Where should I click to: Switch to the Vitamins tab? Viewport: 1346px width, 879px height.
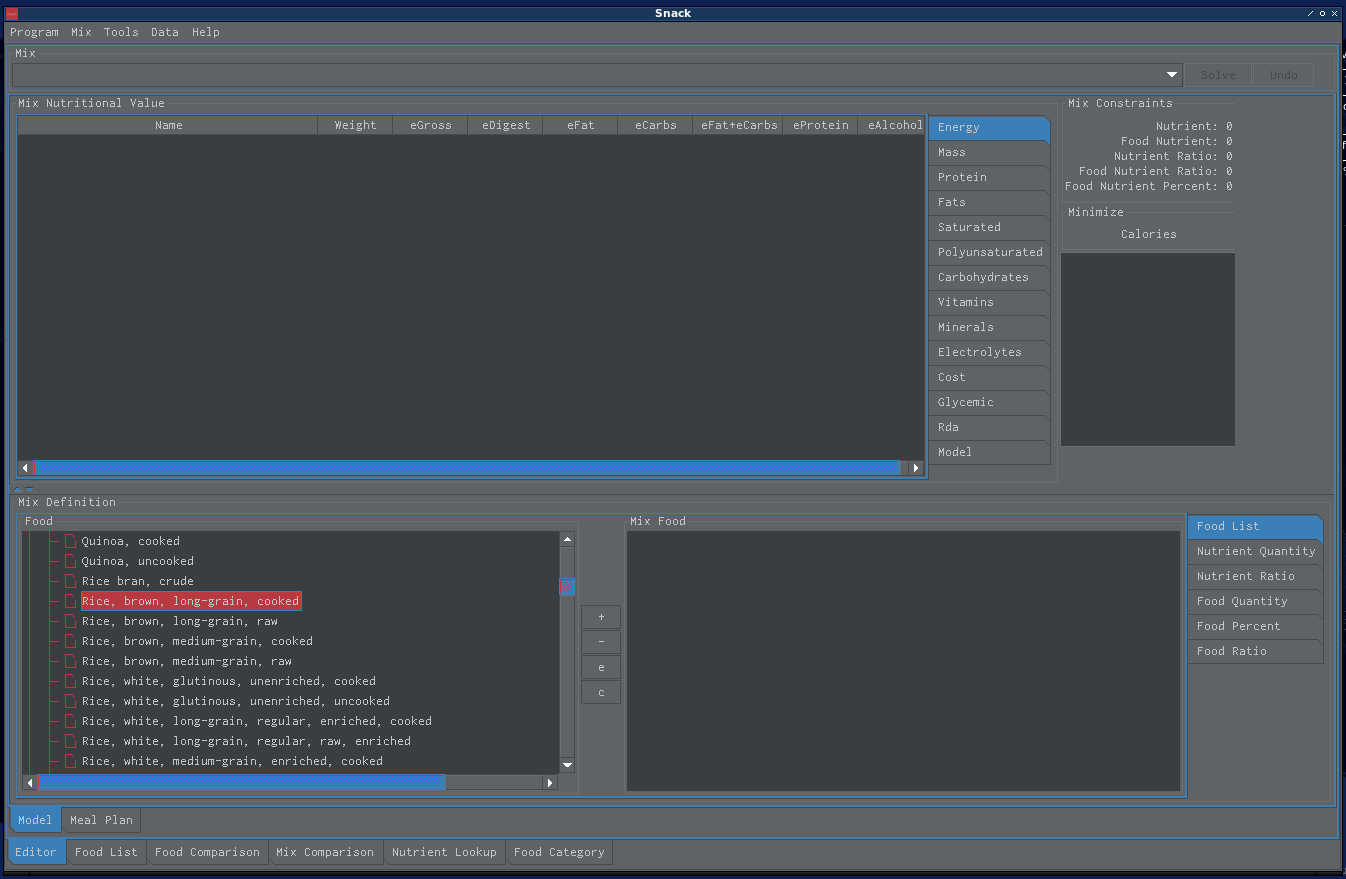(989, 302)
